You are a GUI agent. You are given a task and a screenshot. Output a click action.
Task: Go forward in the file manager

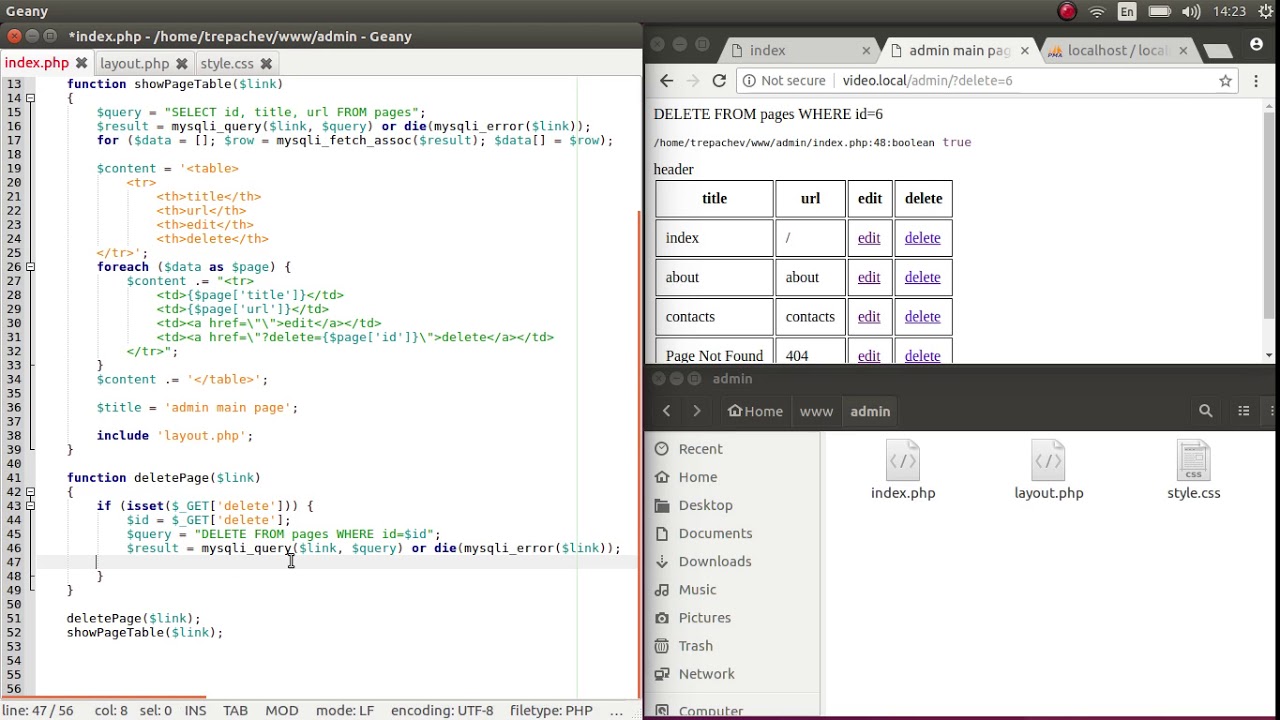696,411
